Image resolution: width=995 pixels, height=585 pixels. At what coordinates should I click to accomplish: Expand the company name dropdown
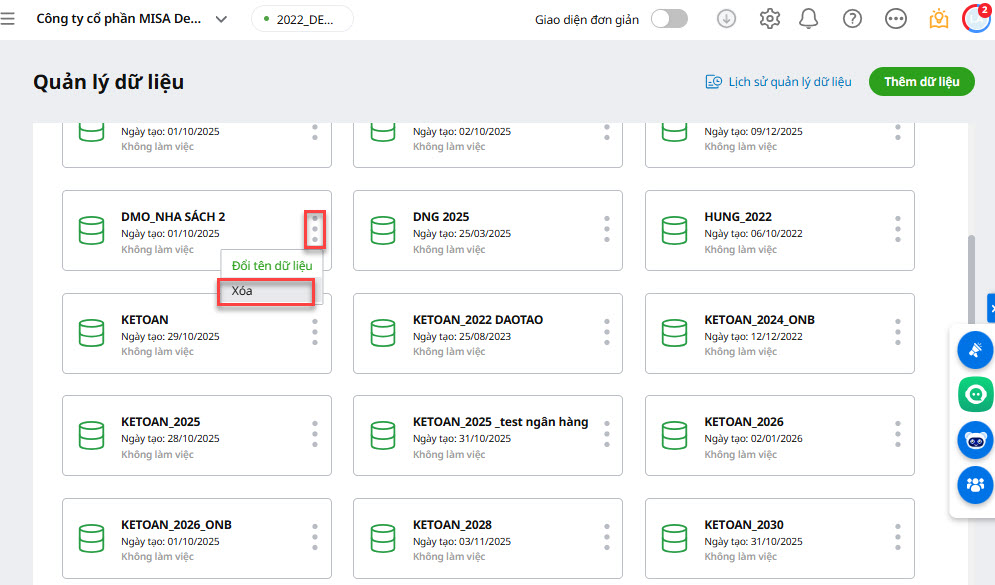(x=221, y=19)
